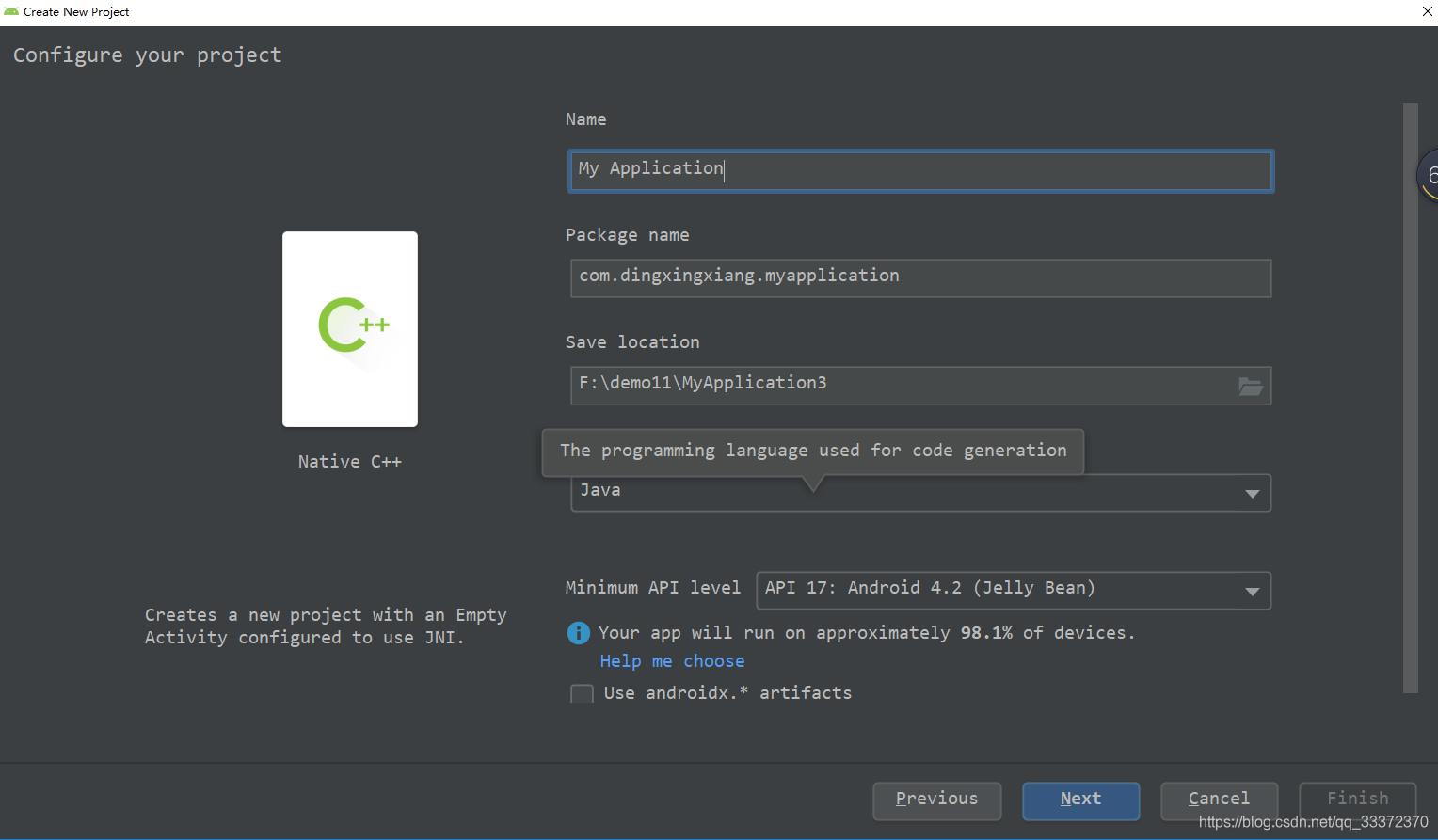Click the Minimum API level label

(653, 588)
